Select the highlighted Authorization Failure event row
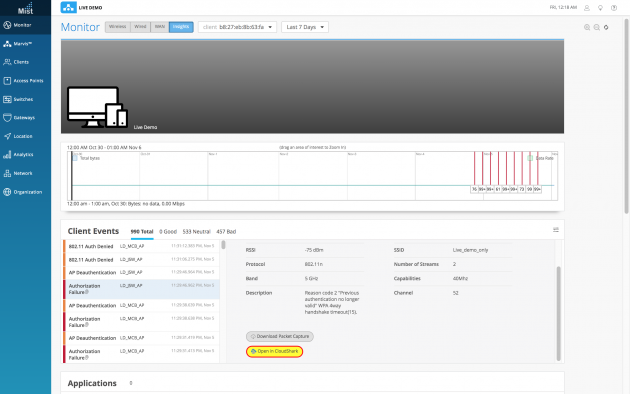 coord(141,289)
